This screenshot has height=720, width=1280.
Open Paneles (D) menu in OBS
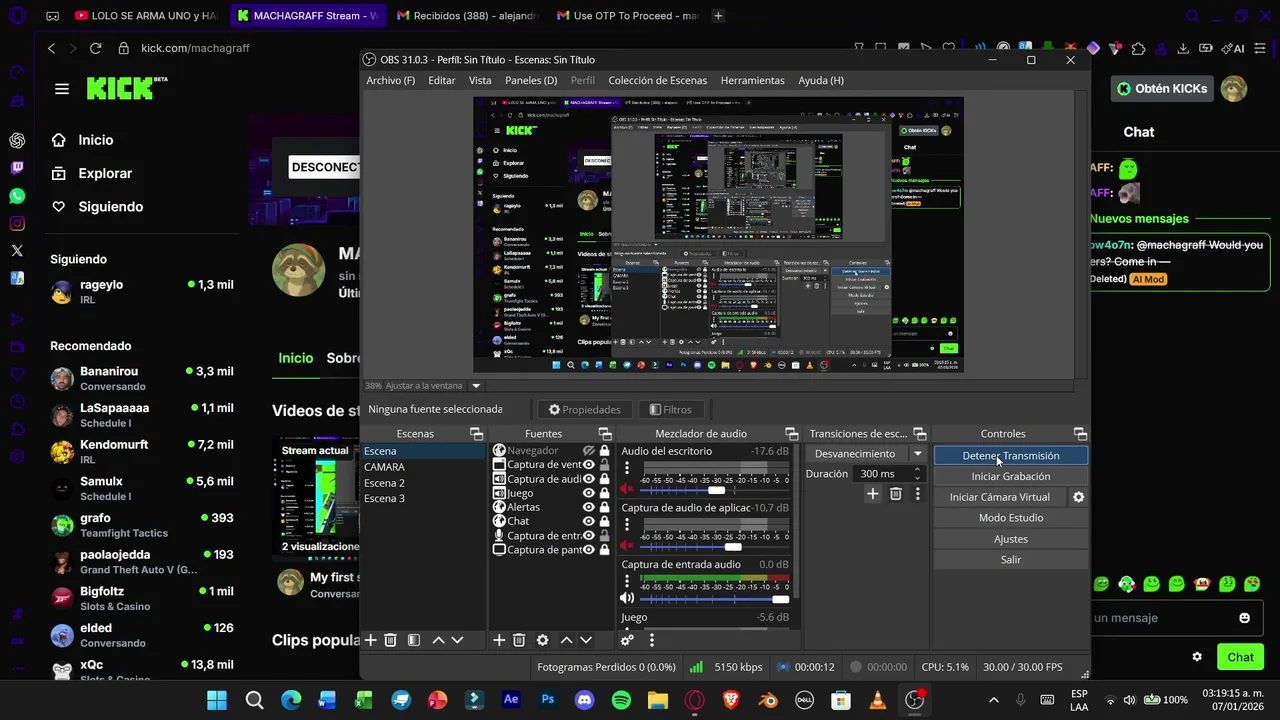[531, 80]
